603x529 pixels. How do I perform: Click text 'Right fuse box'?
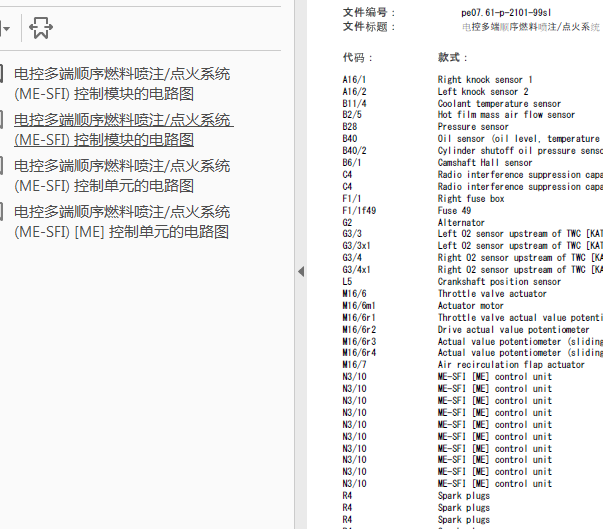471,199
